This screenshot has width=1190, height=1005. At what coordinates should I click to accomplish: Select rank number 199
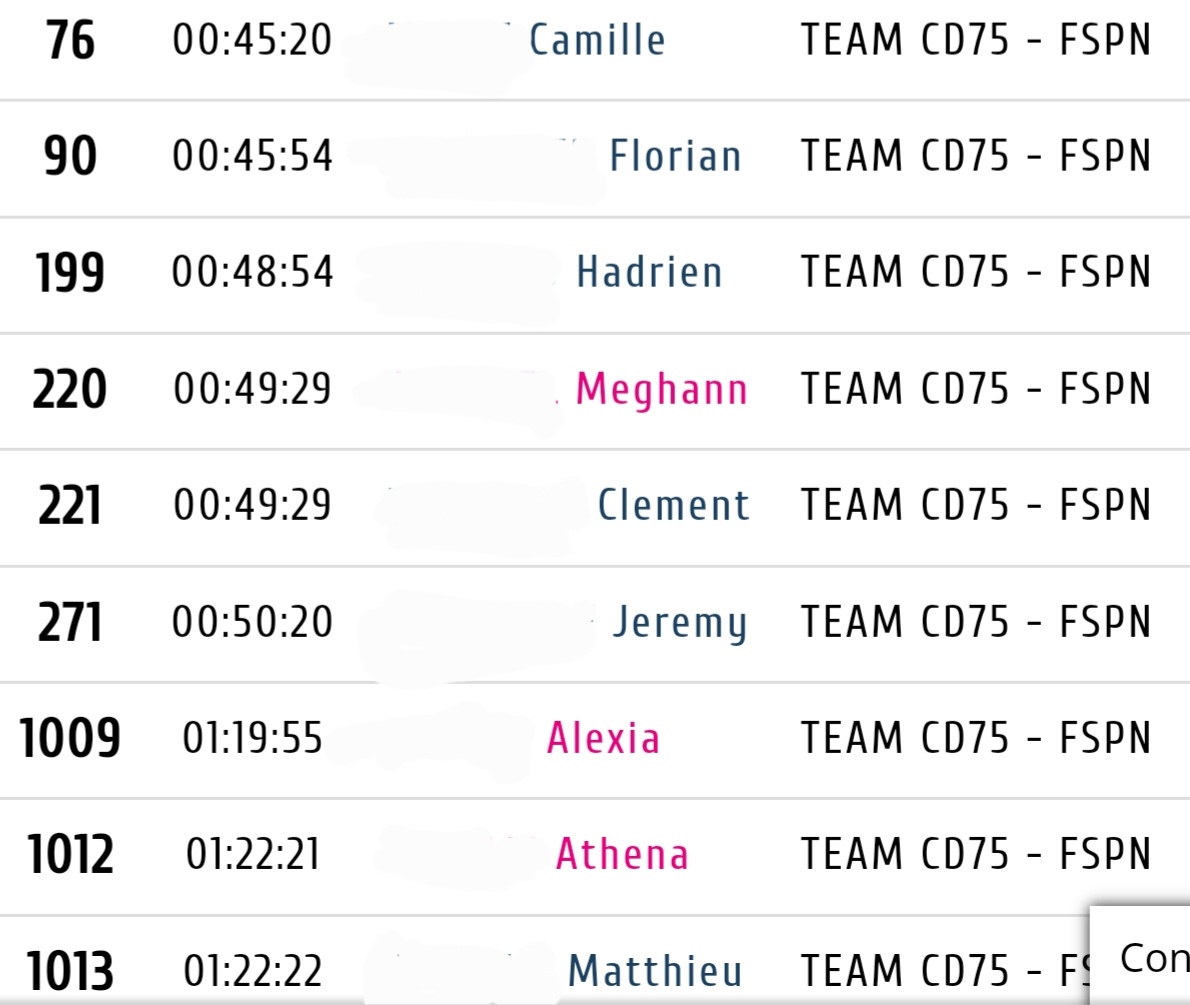click(70, 273)
